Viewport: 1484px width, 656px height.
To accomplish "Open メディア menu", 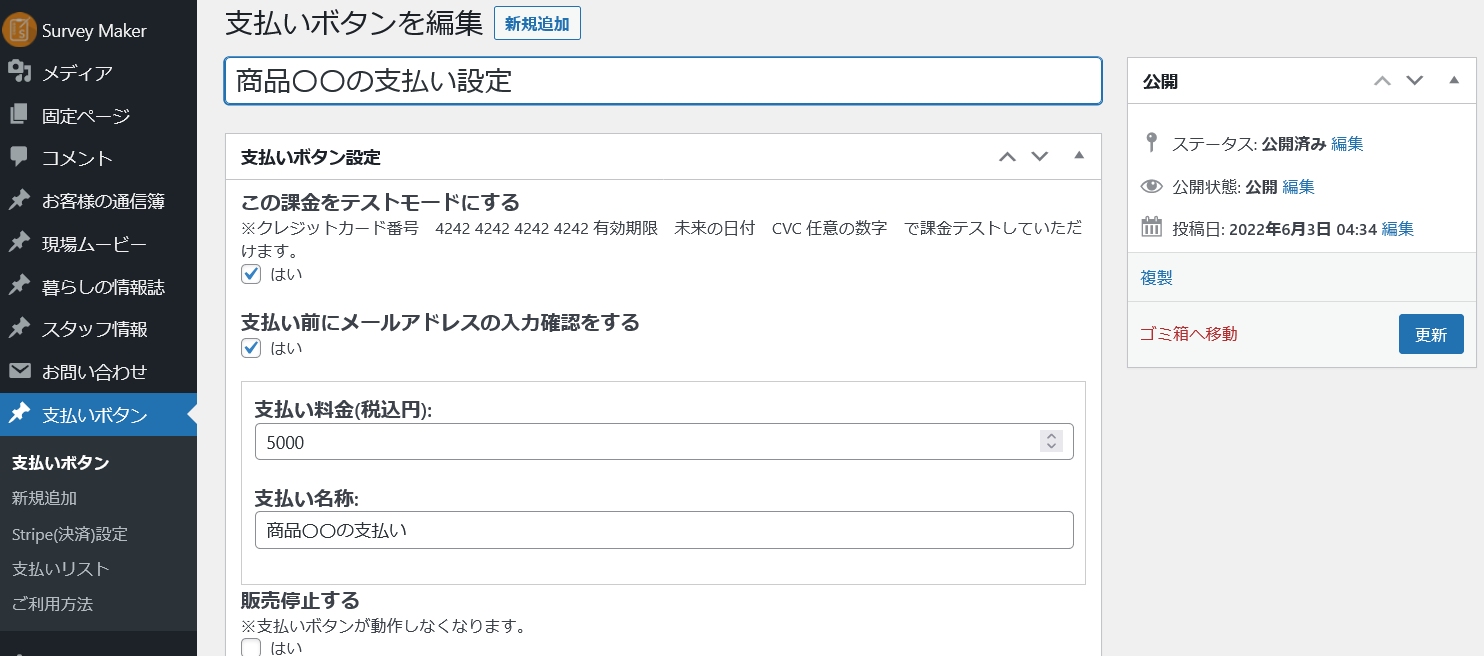I will [98, 72].
